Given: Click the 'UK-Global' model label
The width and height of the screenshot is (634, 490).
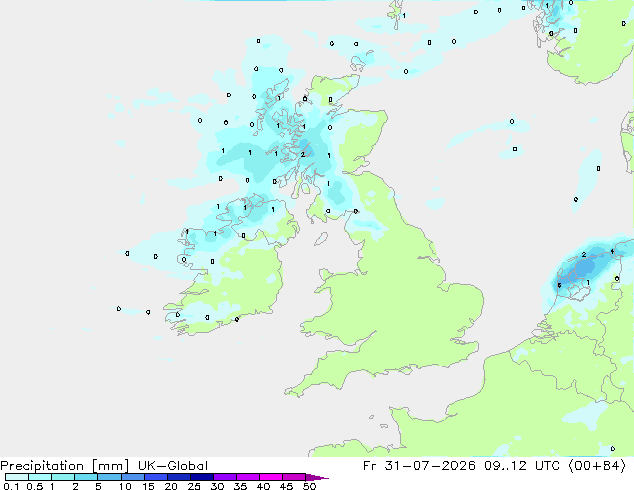Looking at the screenshot, I should [x=173, y=466].
